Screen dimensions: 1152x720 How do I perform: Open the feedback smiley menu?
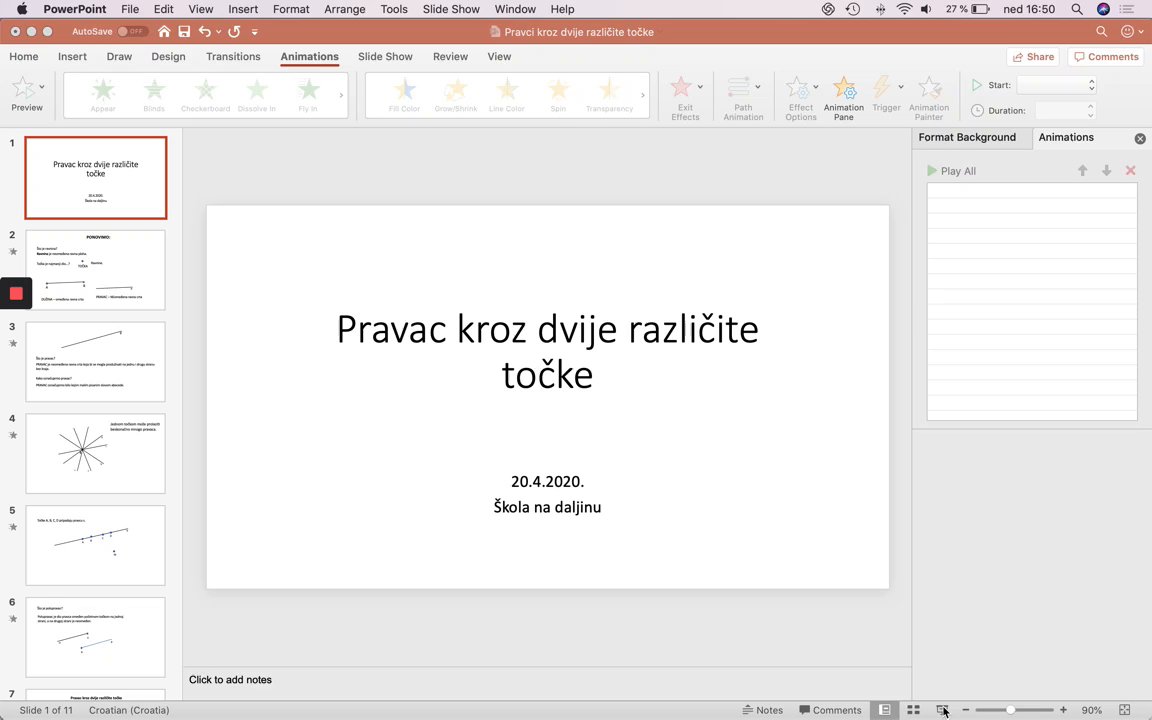(1131, 32)
